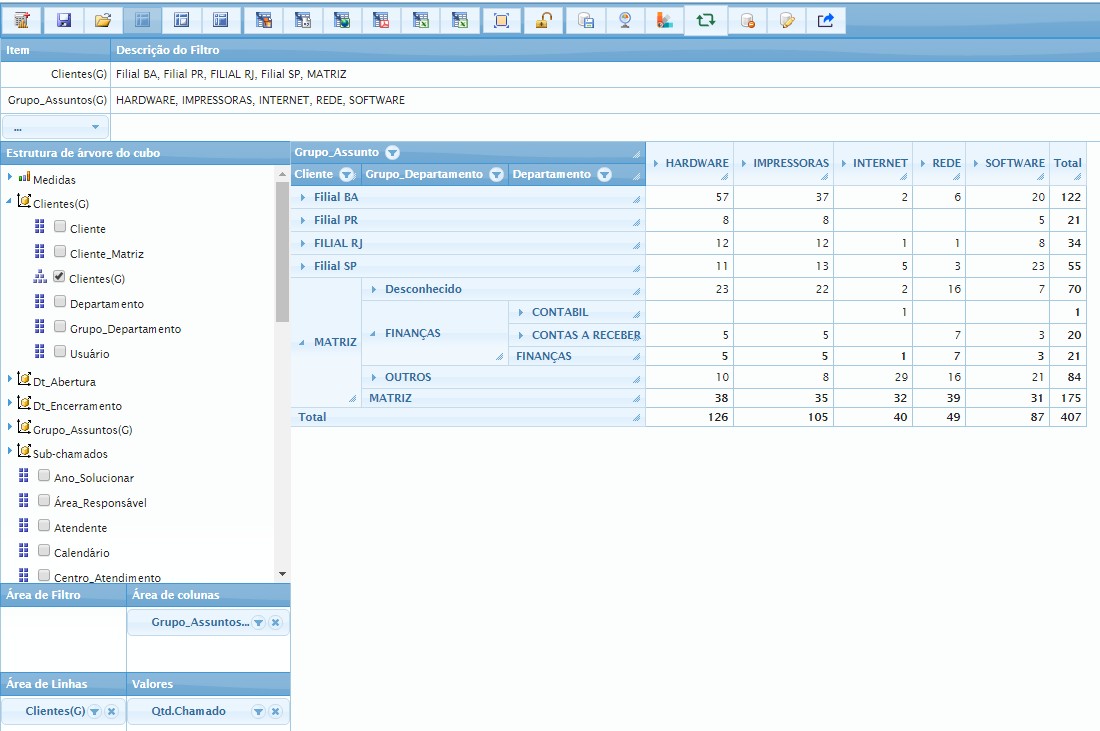Click the export to PDF table icon
The width and height of the screenshot is (1100, 731).
(381, 20)
